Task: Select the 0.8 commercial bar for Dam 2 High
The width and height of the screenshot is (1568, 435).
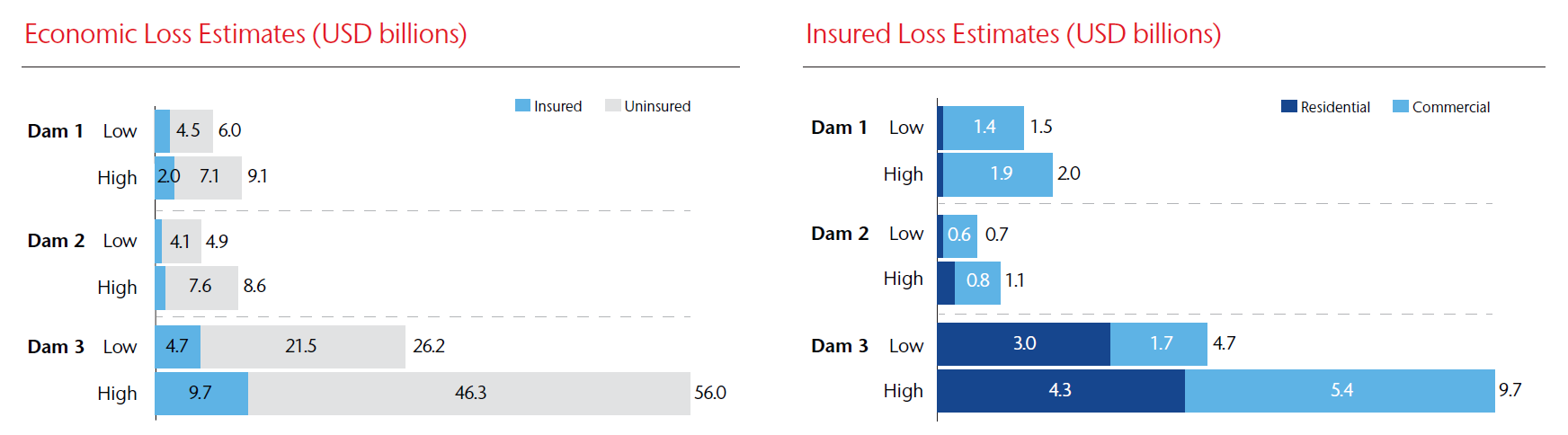Action: click(977, 281)
